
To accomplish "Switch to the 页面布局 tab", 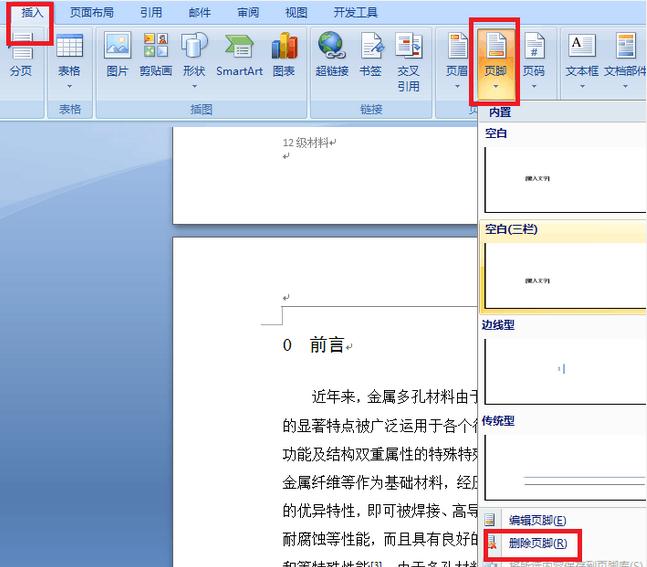I will [x=92, y=12].
